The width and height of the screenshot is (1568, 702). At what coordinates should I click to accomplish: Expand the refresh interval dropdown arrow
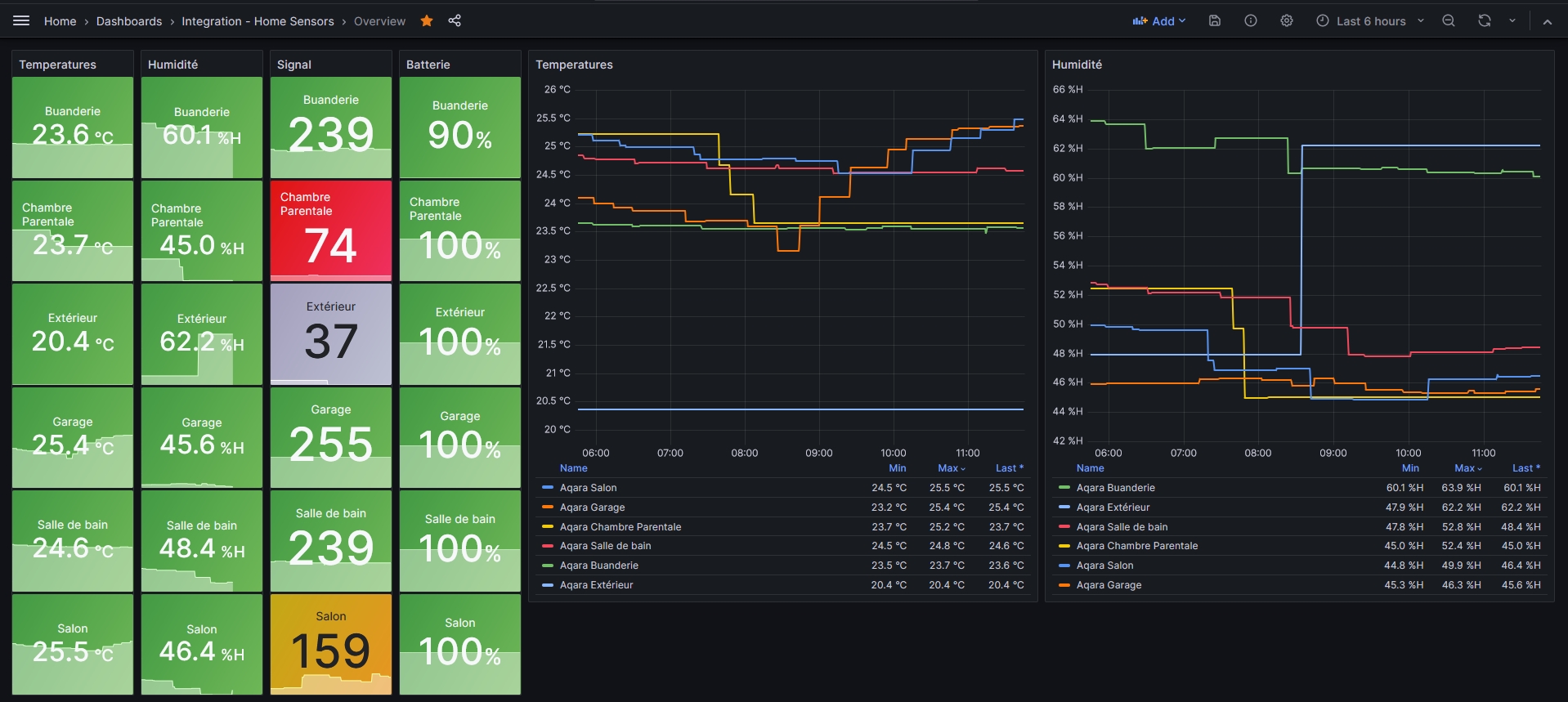1512,20
